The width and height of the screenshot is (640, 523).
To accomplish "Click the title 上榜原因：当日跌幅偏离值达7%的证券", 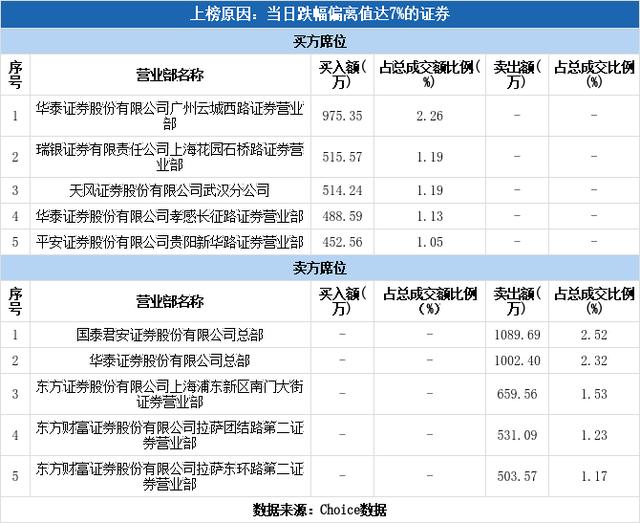I will [320, 14].
